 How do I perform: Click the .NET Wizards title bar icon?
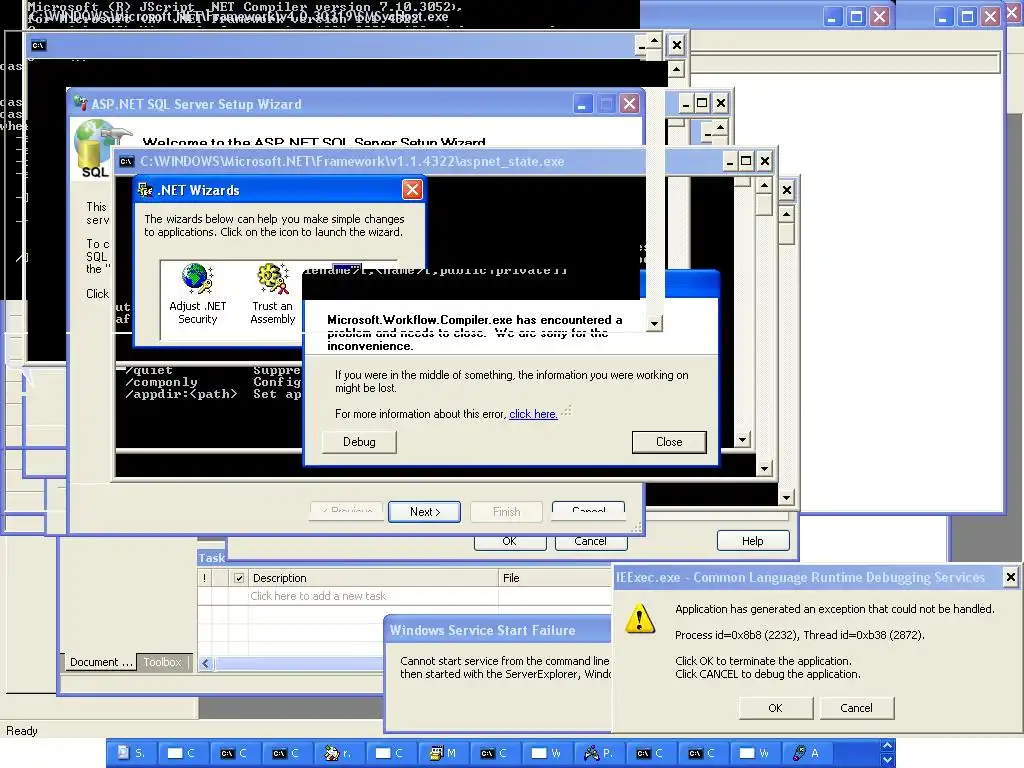point(145,190)
